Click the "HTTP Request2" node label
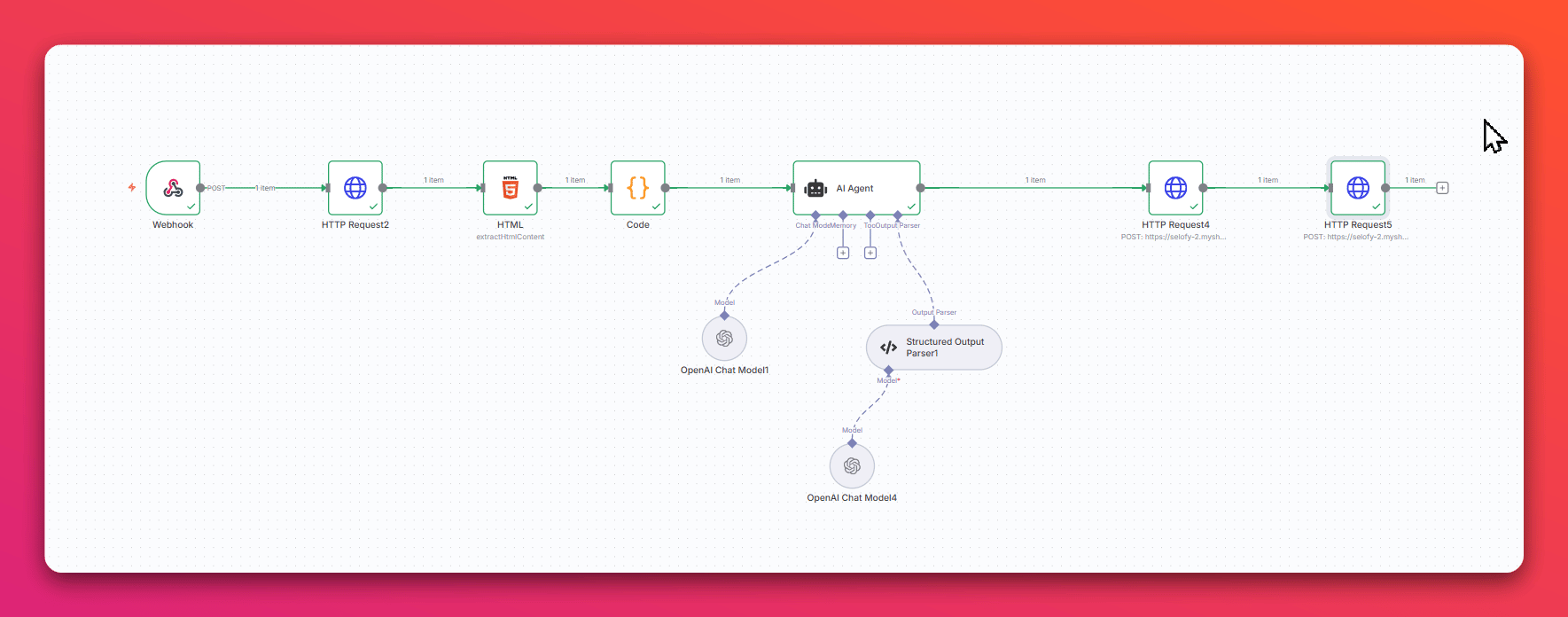Screen dimensions: 1568x617 coord(355,225)
